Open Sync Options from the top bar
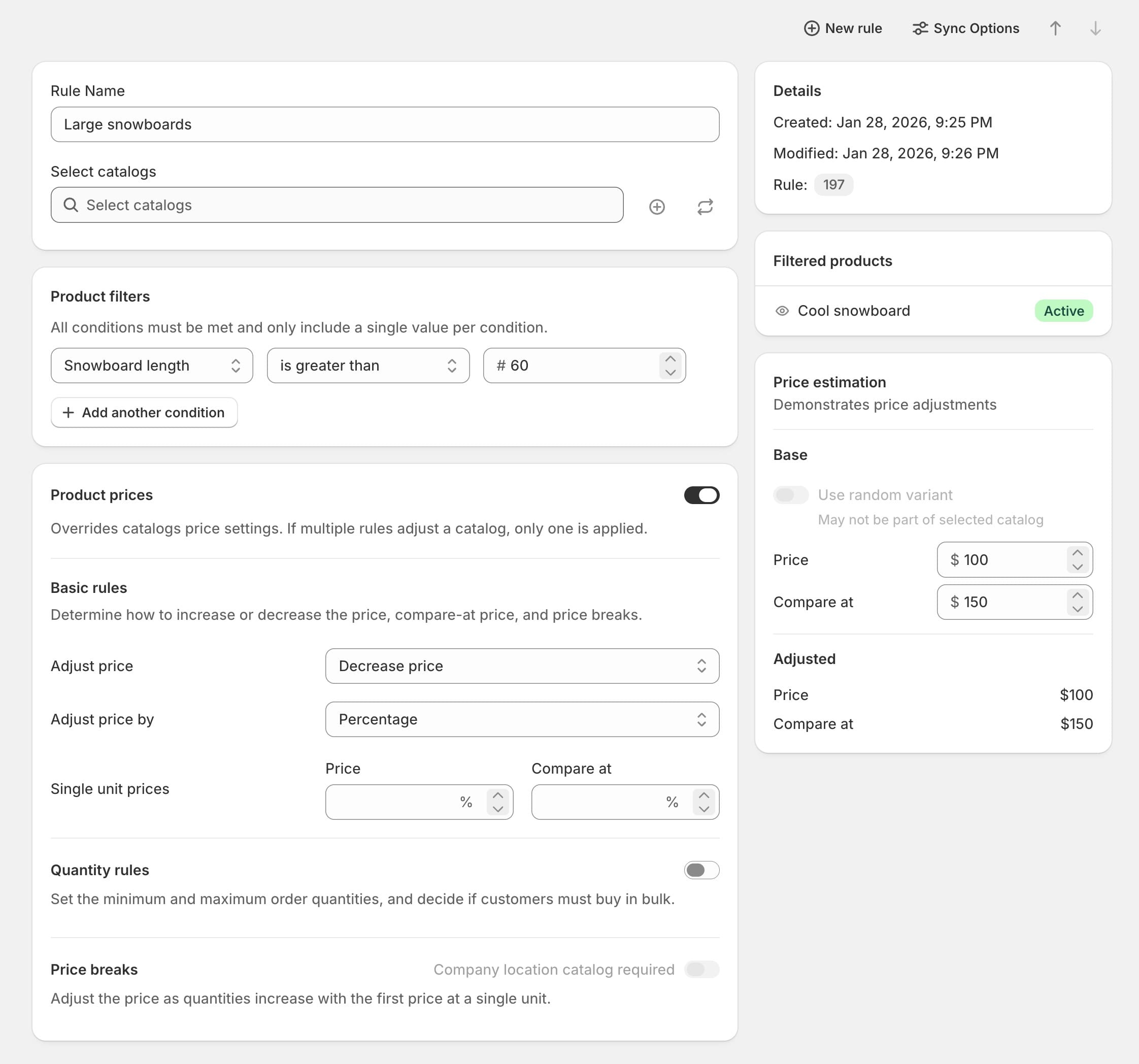Screen dimensions: 1139x1064 click(x=965, y=28)
